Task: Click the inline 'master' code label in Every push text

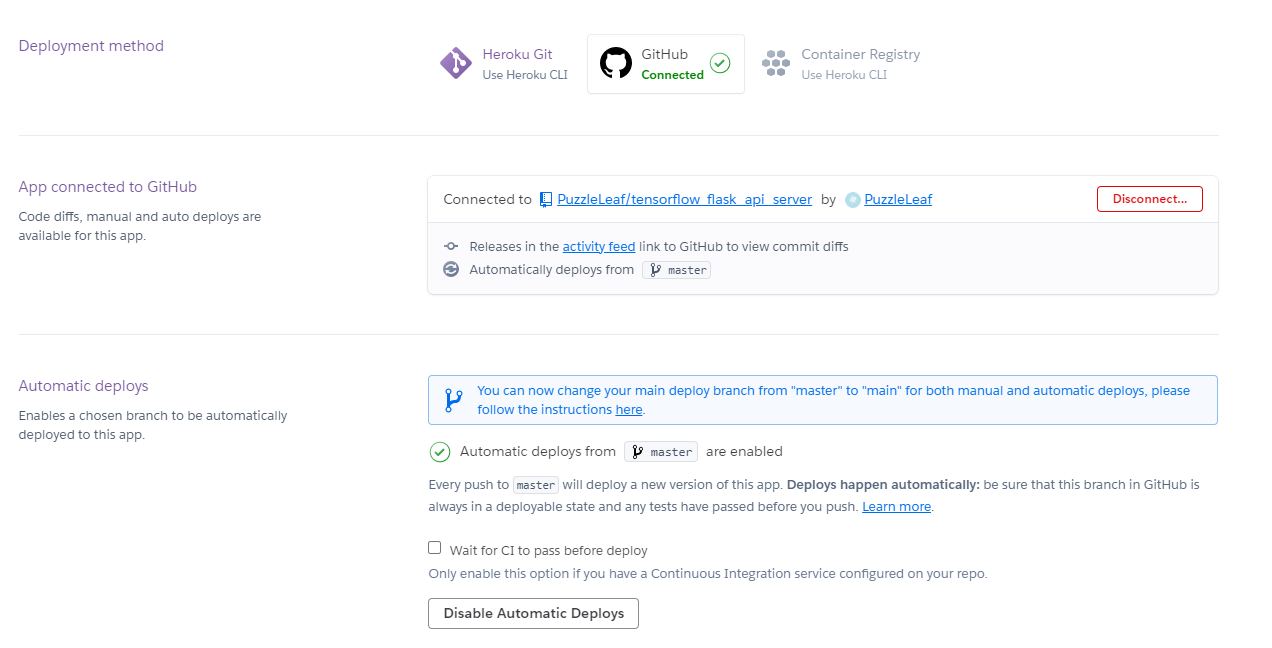Action: (x=536, y=485)
